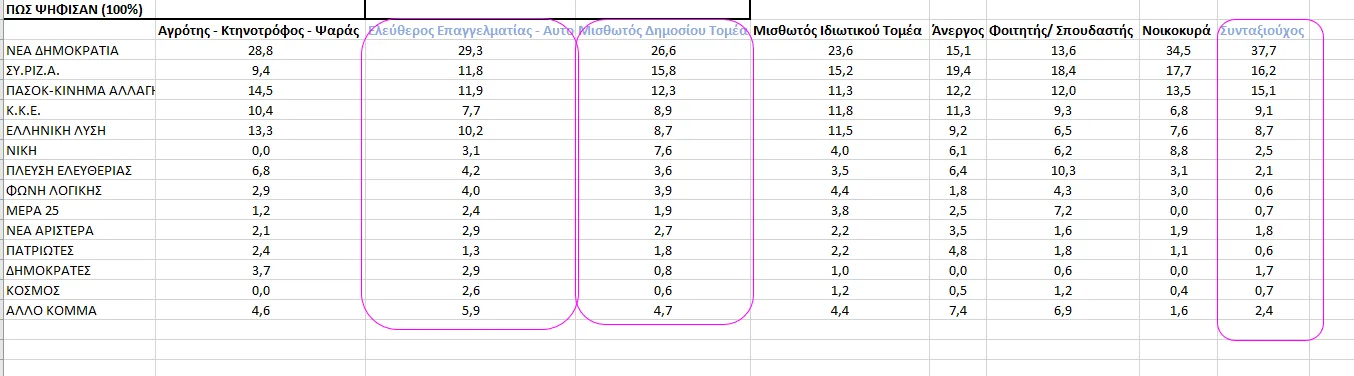The height and width of the screenshot is (376, 1354).
Task: Select the ΠΛΕΥΣΗ ΕΛΕΥΘΕΡΙΑΣ row label
Action: [x=78, y=170]
